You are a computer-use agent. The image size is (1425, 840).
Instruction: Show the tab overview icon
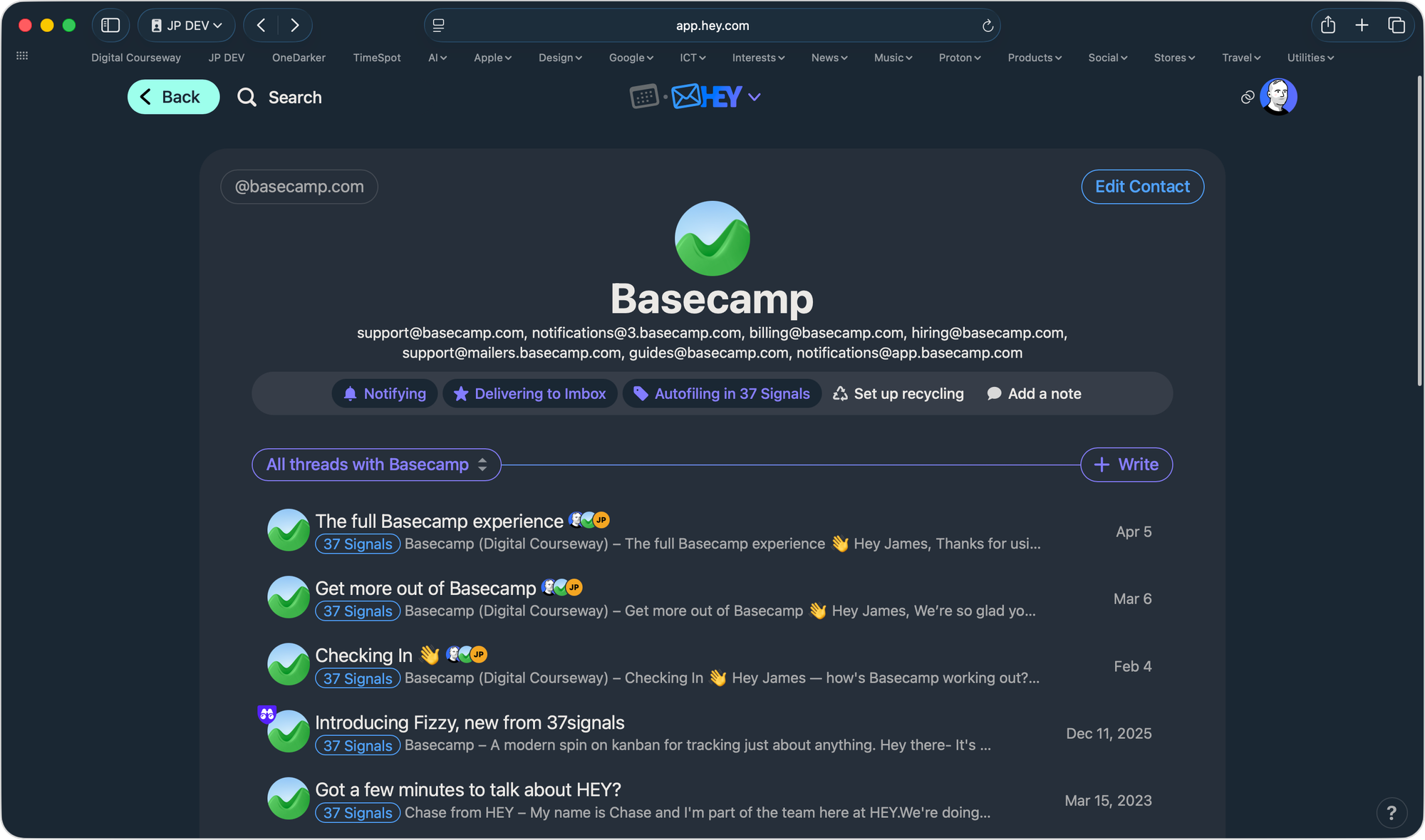point(1396,26)
